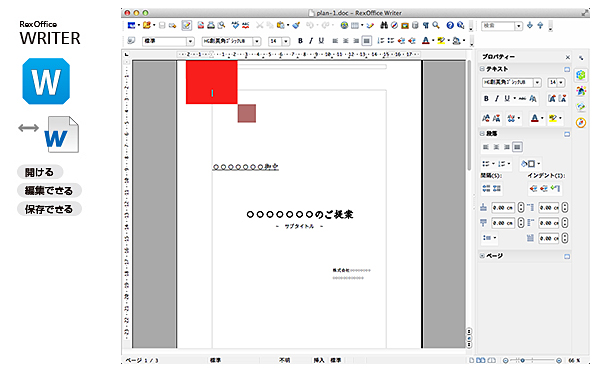
Task: Expand the ページ section in the sidebar
Action: (482, 256)
